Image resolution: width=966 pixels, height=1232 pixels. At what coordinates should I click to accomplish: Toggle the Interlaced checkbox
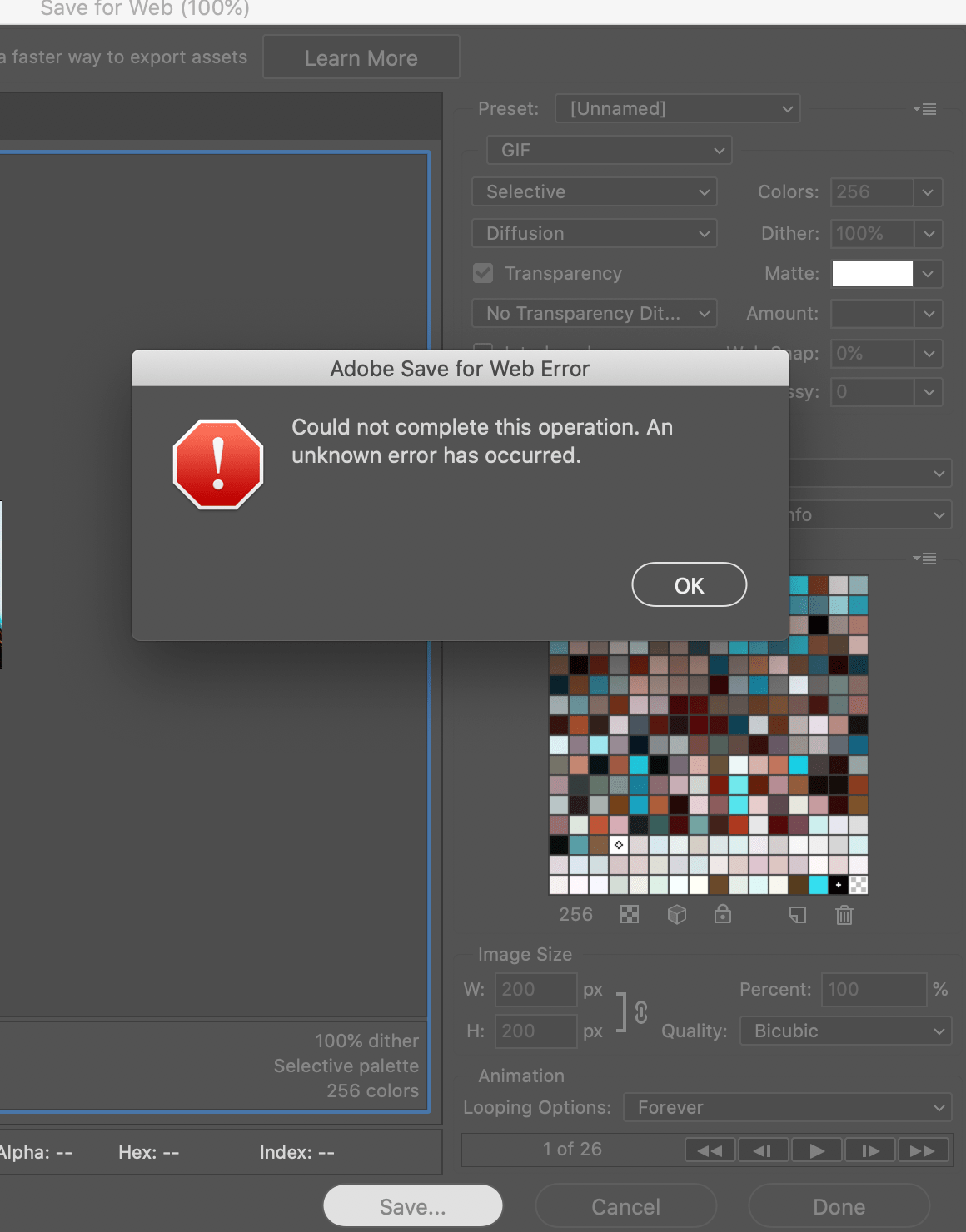pos(482,347)
